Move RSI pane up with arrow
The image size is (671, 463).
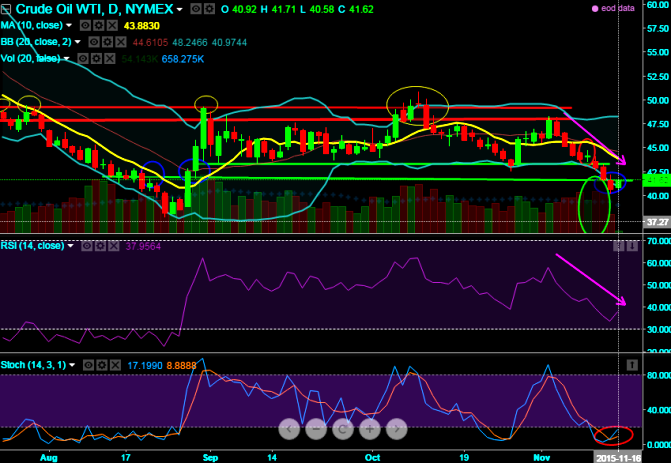pyautogui.click(x=619, y=246)
